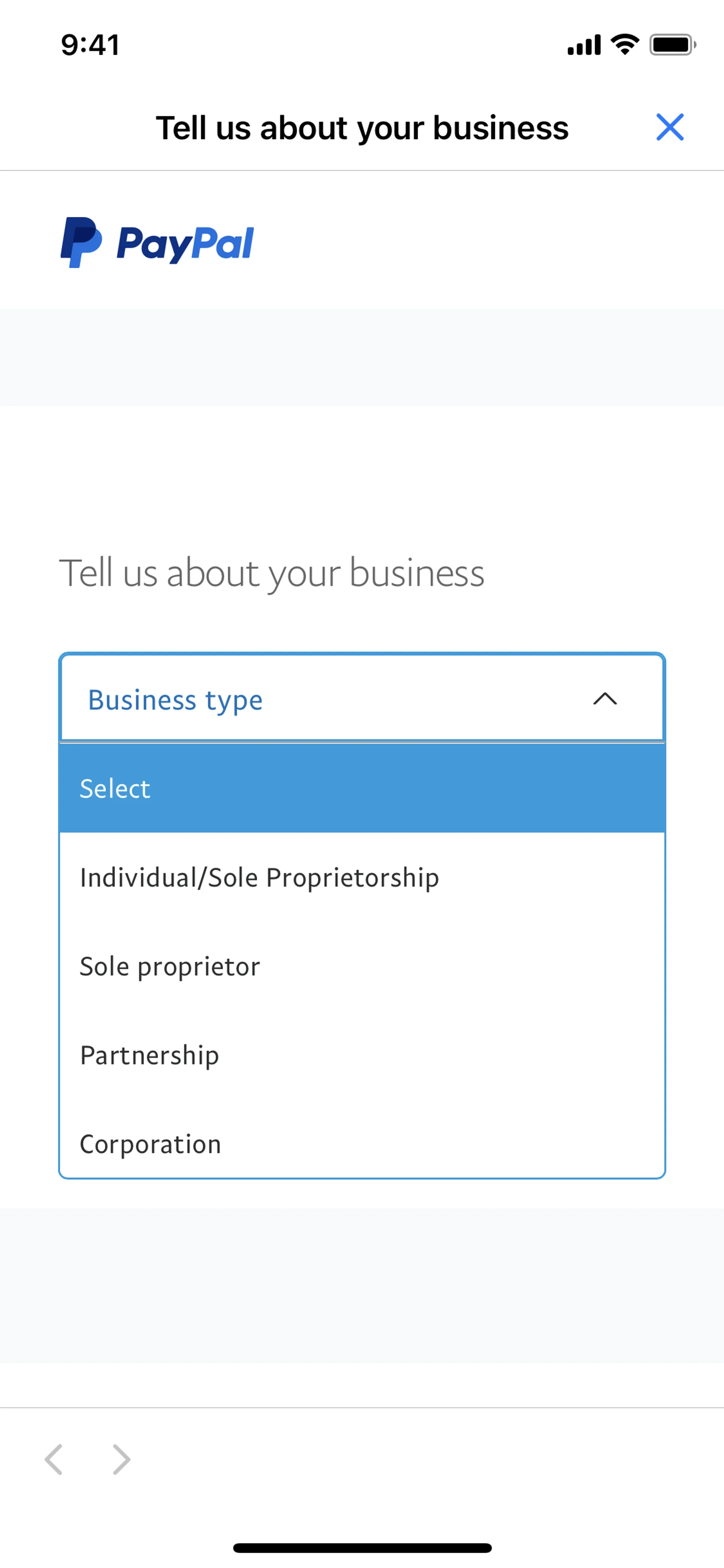Choose the highlighted Select placeholder option
This screenshot has width=724, height=1568.
coord(361,788)
